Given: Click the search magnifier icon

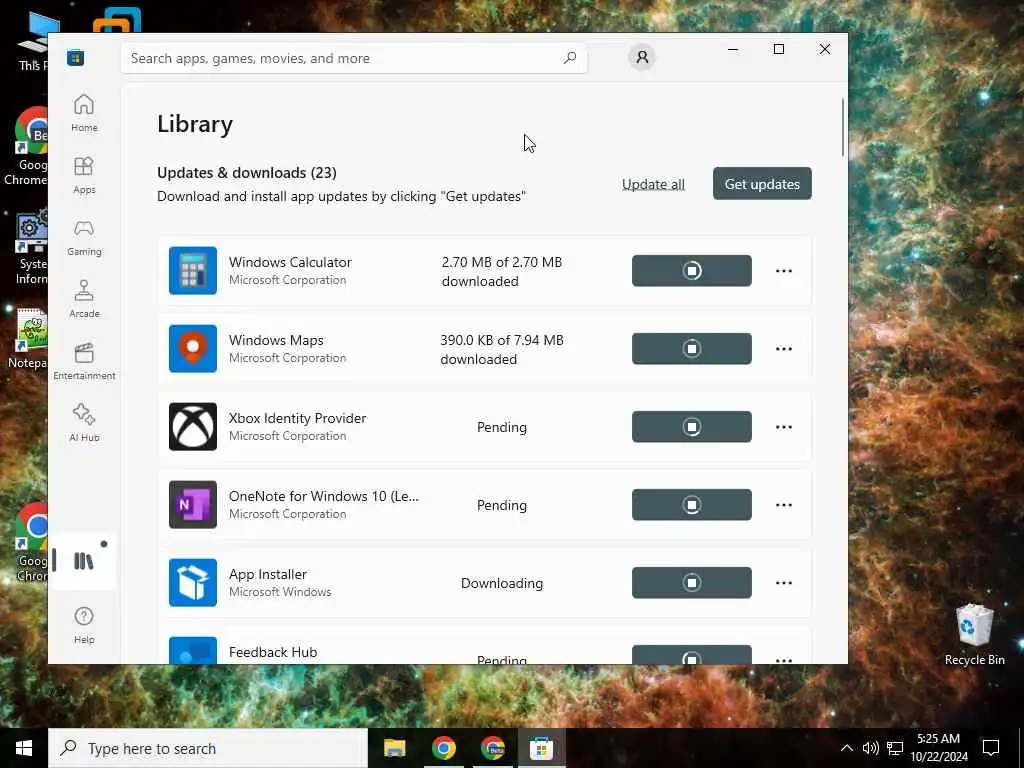Looking at the screenshot, I should tap(569, 57).
